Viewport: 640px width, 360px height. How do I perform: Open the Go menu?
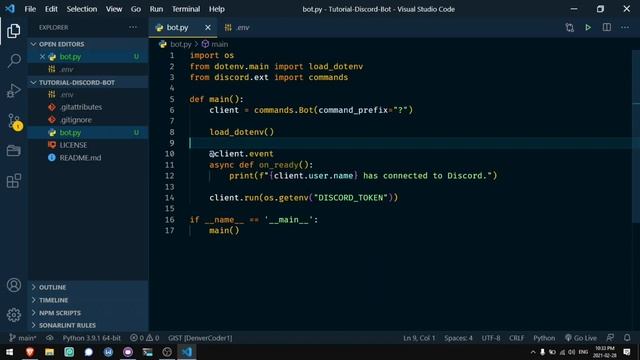click(x=136, y=9)
